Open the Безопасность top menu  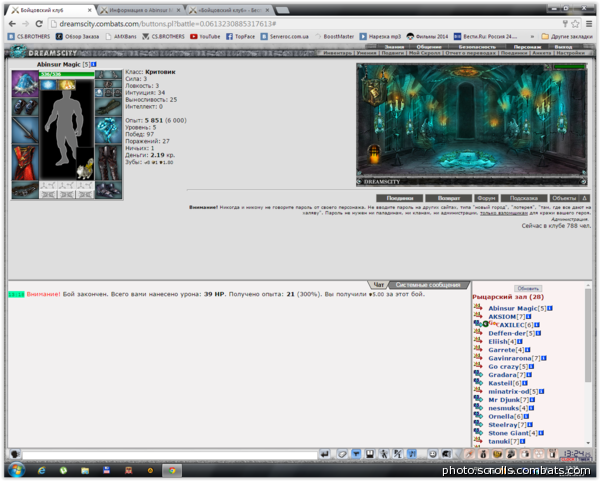pyautogui.click(x=477, y=47)
